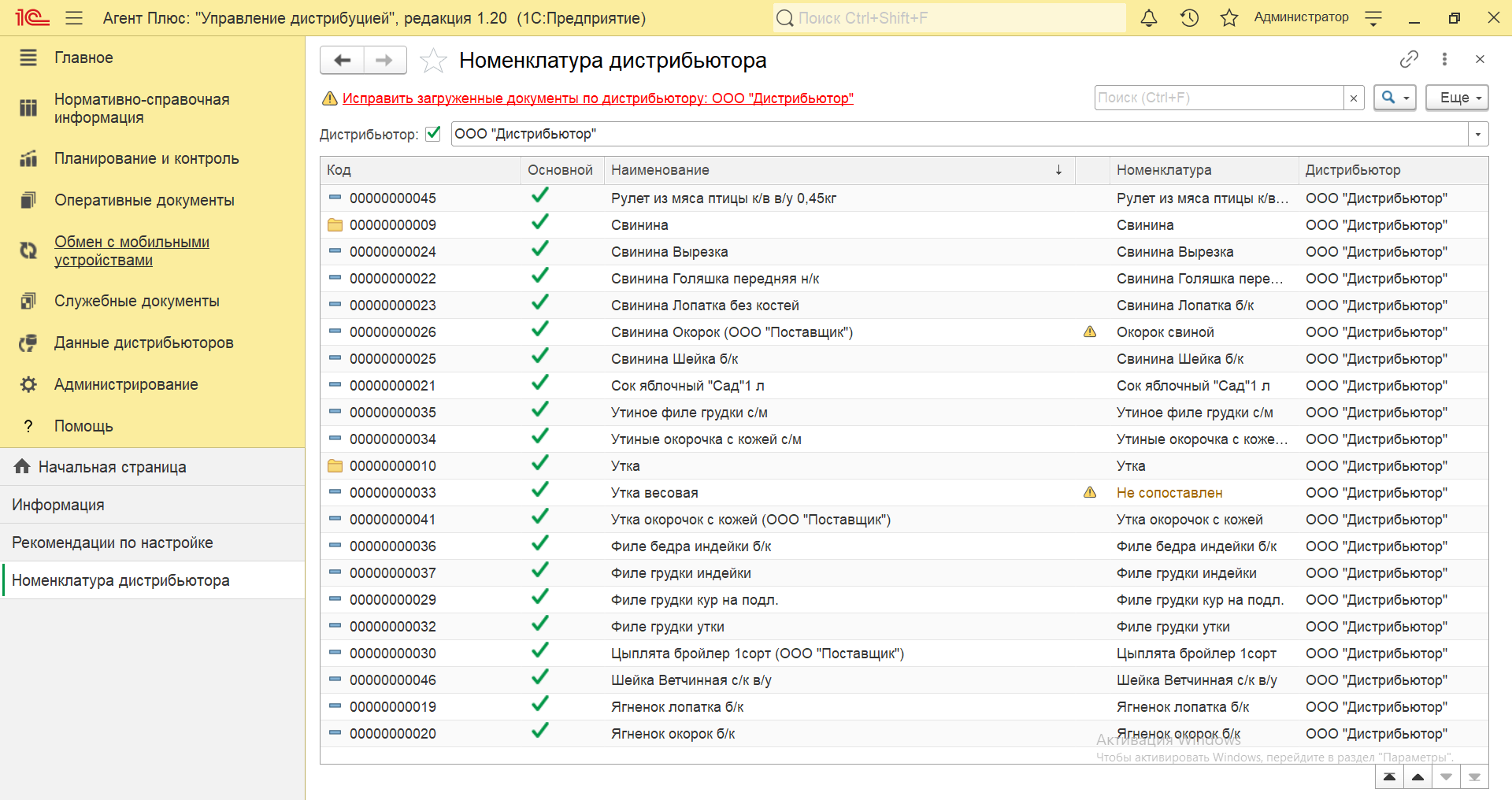Sort by Номенклатура column header
This screenshot has height=800, width=1512.
point(1204,170)
